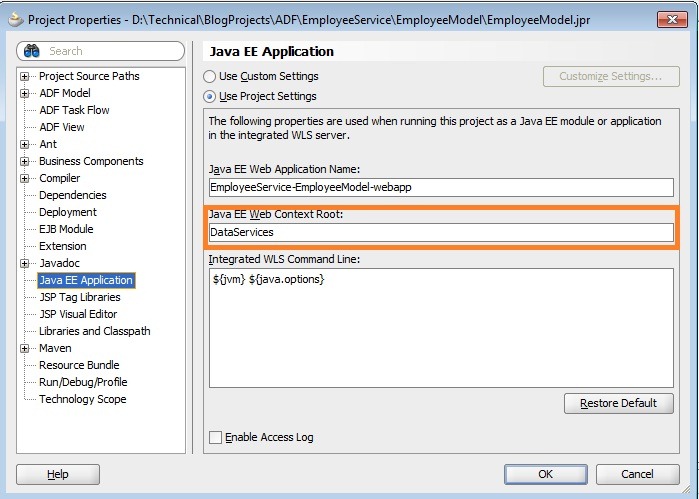Expand the ADF Model tree node
Viewport: 699px width, 499px height.
25,94
